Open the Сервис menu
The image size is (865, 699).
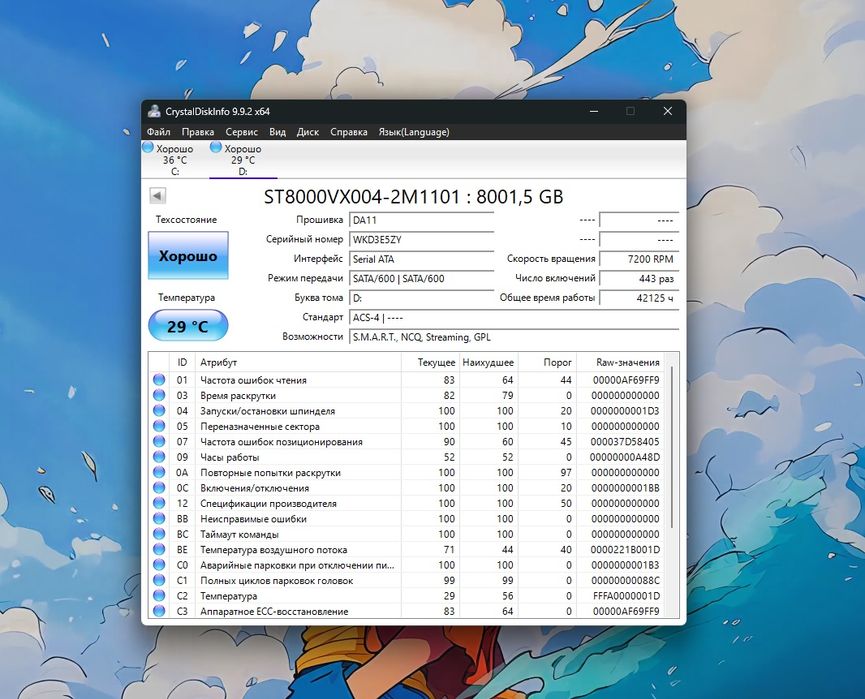pos(241,132)
